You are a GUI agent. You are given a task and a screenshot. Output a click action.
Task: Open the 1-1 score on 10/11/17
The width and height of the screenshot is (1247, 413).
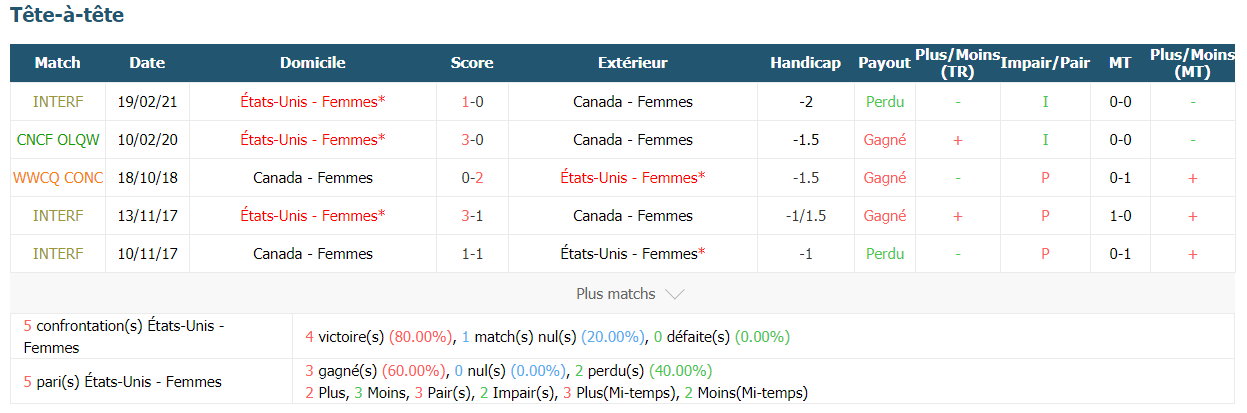tap(472, 254)
